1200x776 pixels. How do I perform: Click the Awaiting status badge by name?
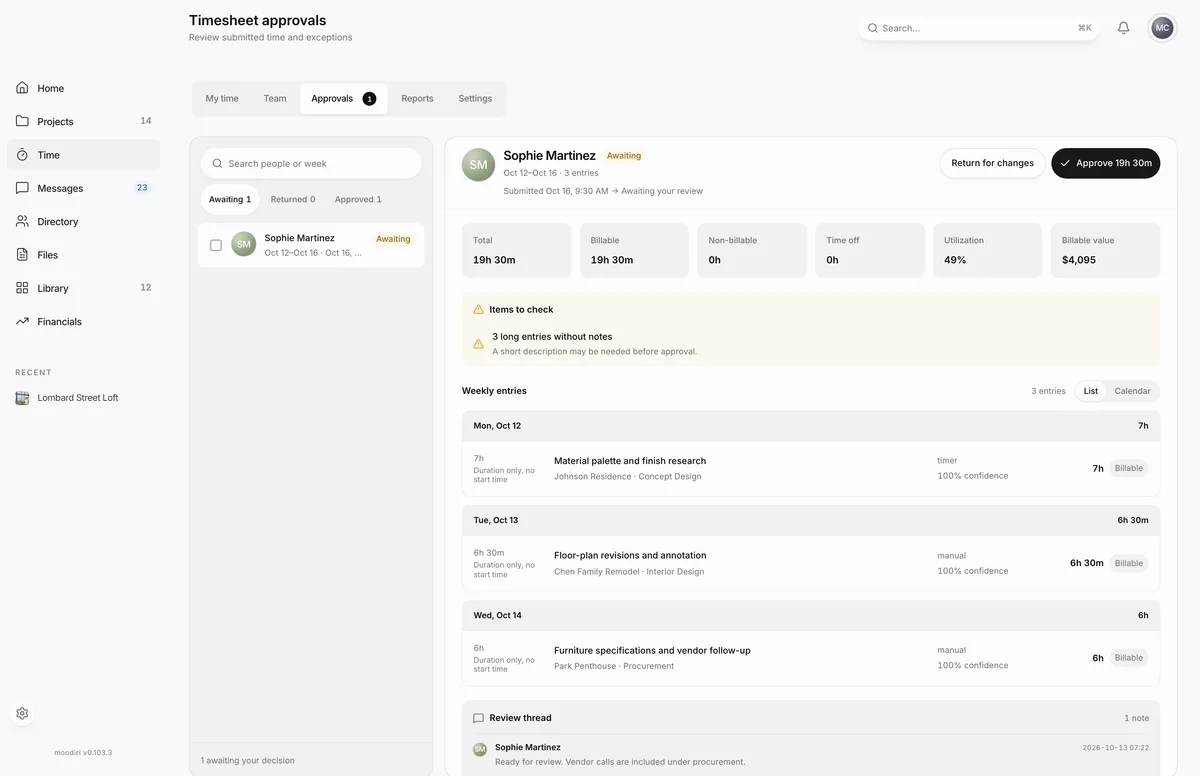(x=624, y=156)
